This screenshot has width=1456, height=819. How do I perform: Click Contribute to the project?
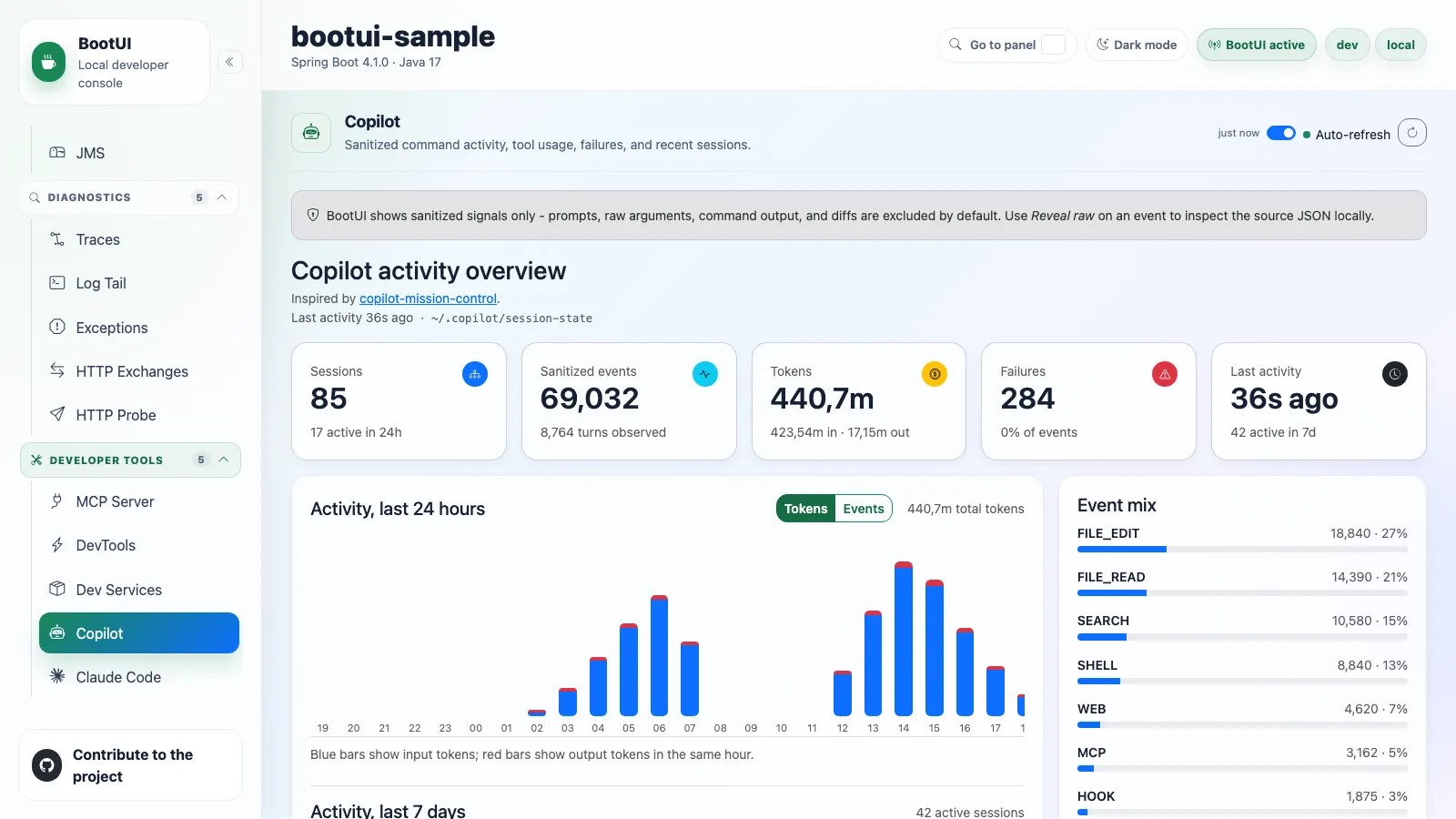coord(131,765)
